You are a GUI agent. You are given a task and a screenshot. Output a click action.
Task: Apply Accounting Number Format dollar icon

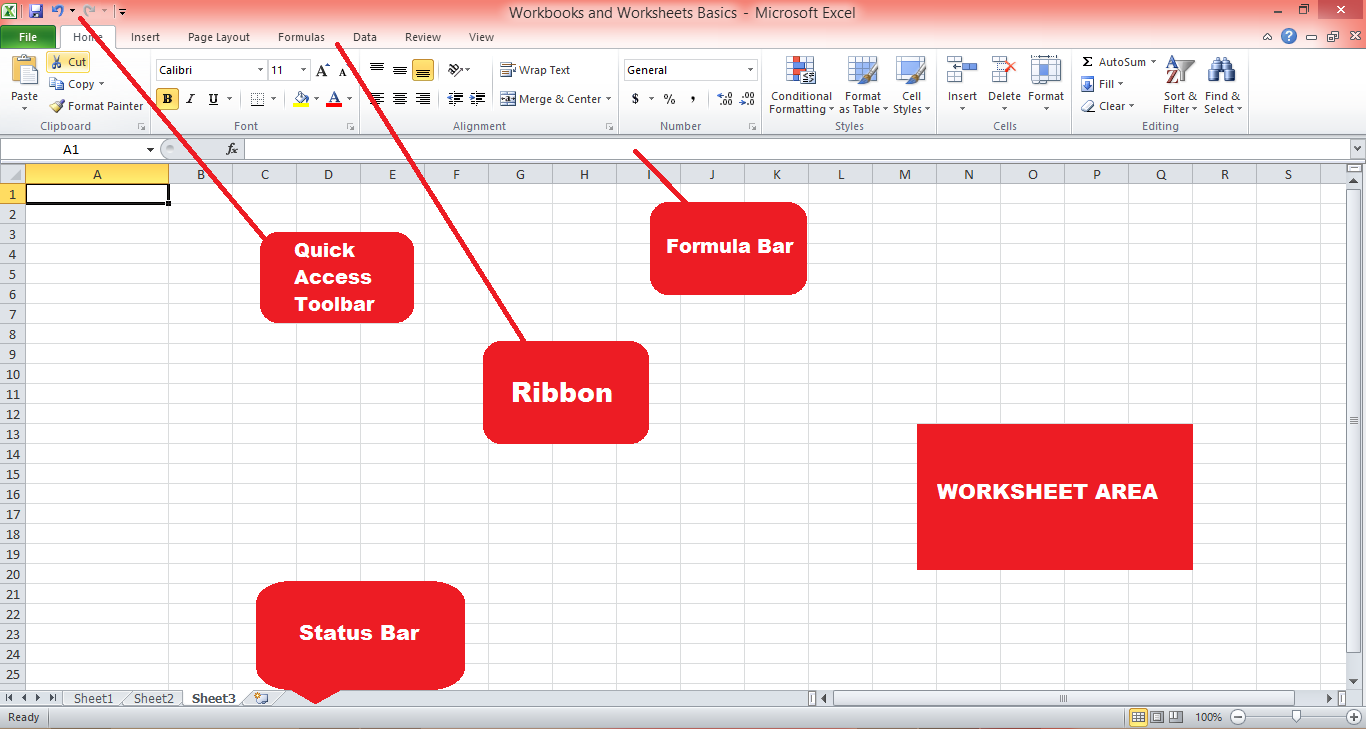tap(635, 99)
